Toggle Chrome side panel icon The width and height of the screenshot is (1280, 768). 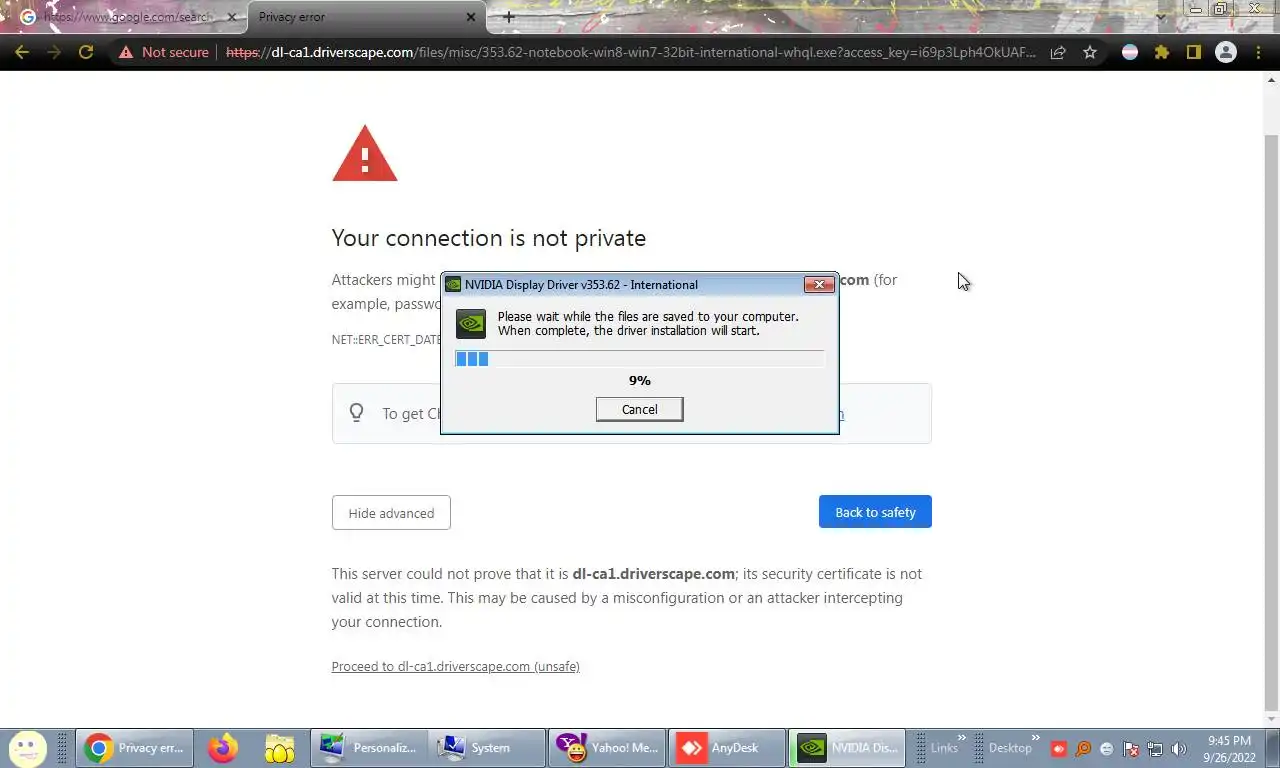1193,52
